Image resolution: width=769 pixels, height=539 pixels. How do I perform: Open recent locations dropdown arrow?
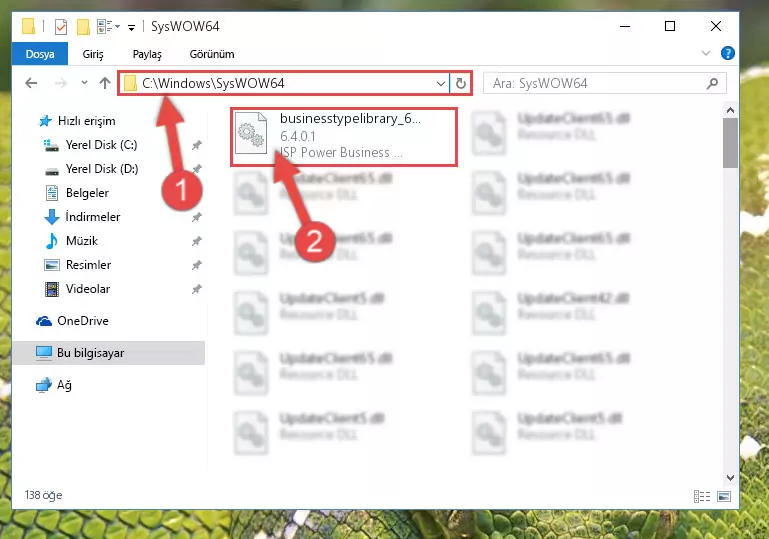tap(84, 83)
